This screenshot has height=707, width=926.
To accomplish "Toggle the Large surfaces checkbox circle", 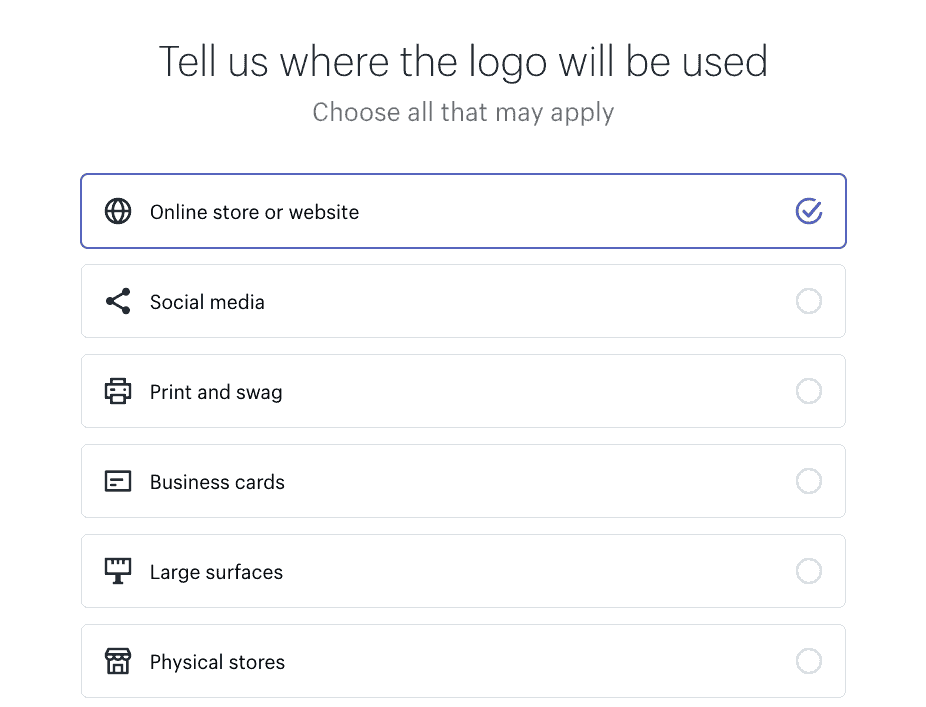I will [809, 571].
